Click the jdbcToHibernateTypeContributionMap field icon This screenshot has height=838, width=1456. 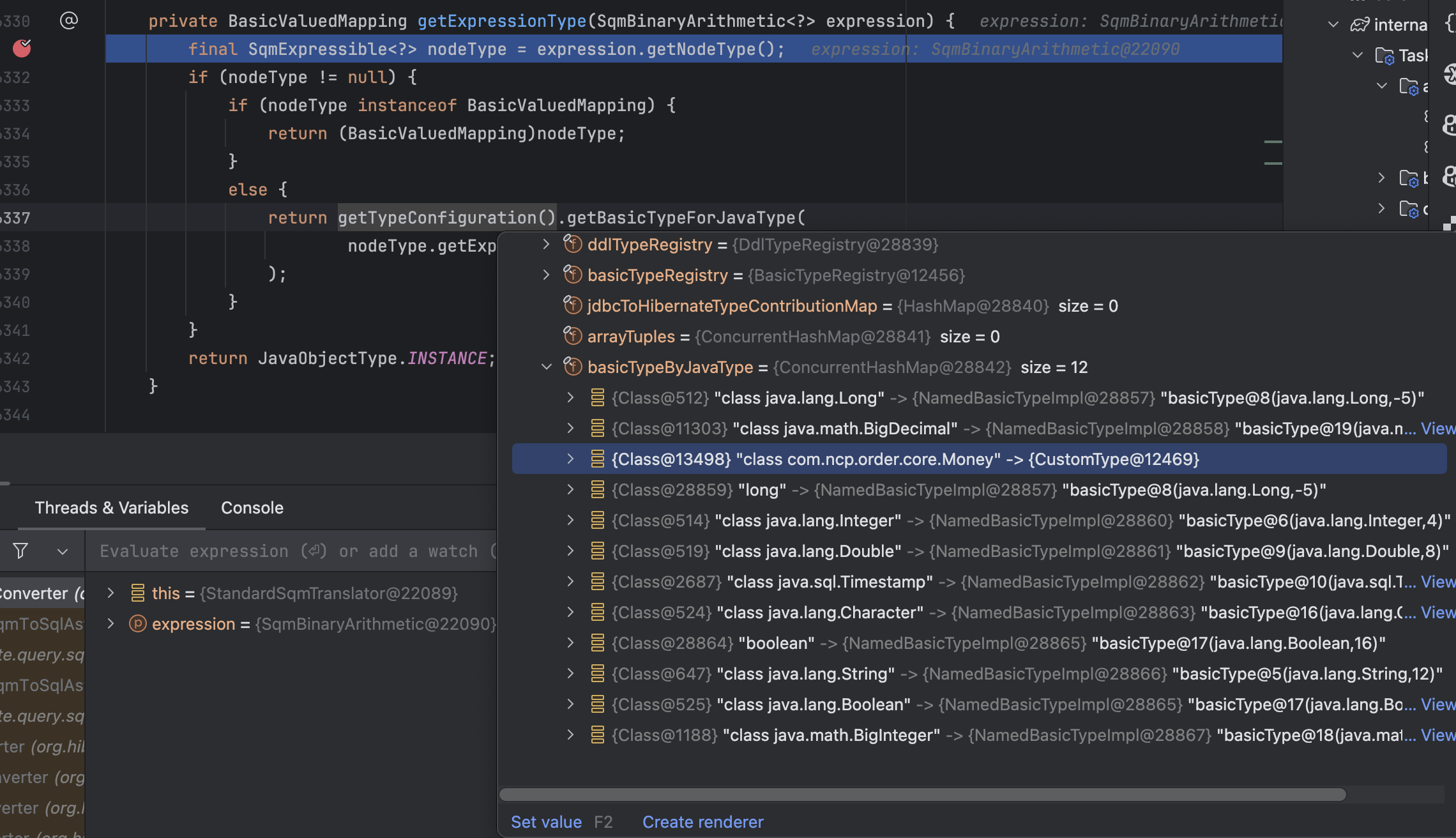(572, 305)
